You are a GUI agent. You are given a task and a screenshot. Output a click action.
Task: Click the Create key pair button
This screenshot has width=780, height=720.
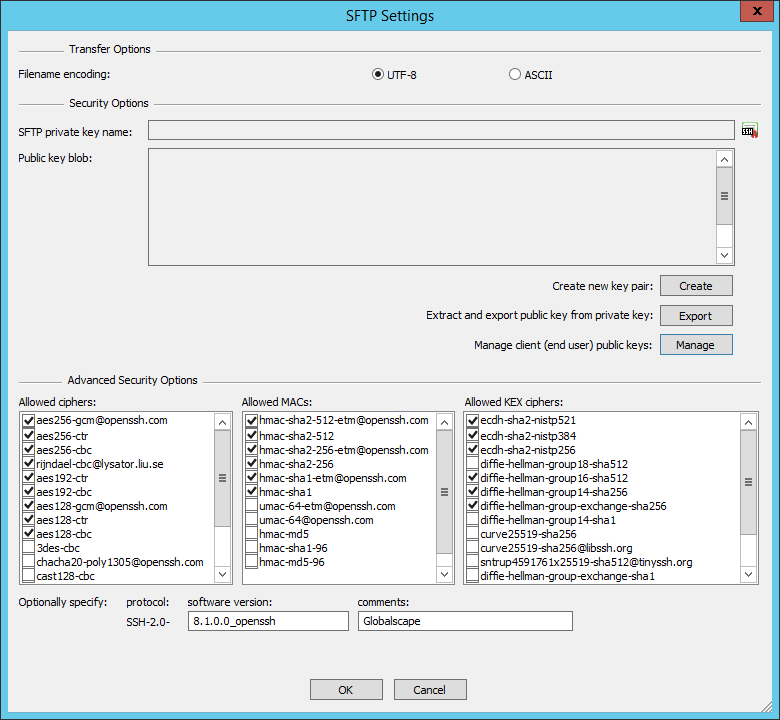[x=696, y=286]
